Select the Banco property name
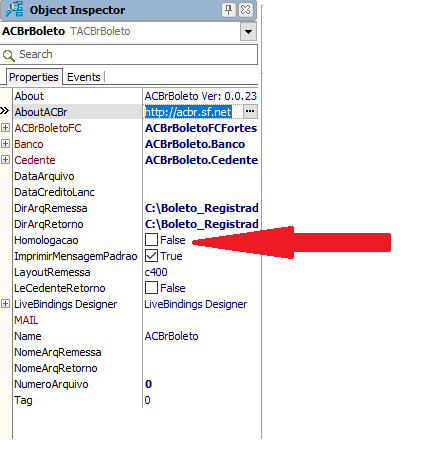 point(29,144)
